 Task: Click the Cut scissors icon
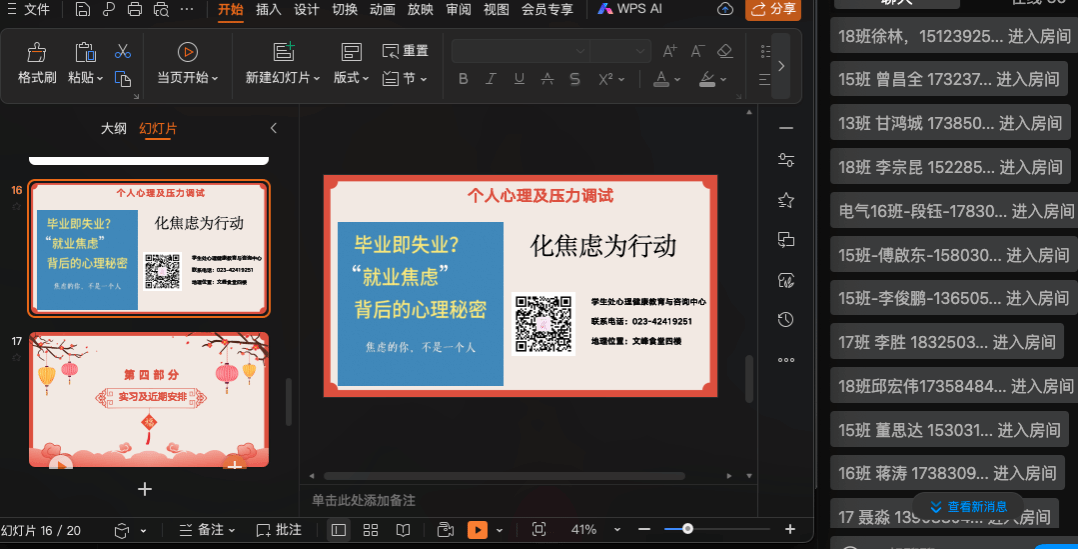123,51
